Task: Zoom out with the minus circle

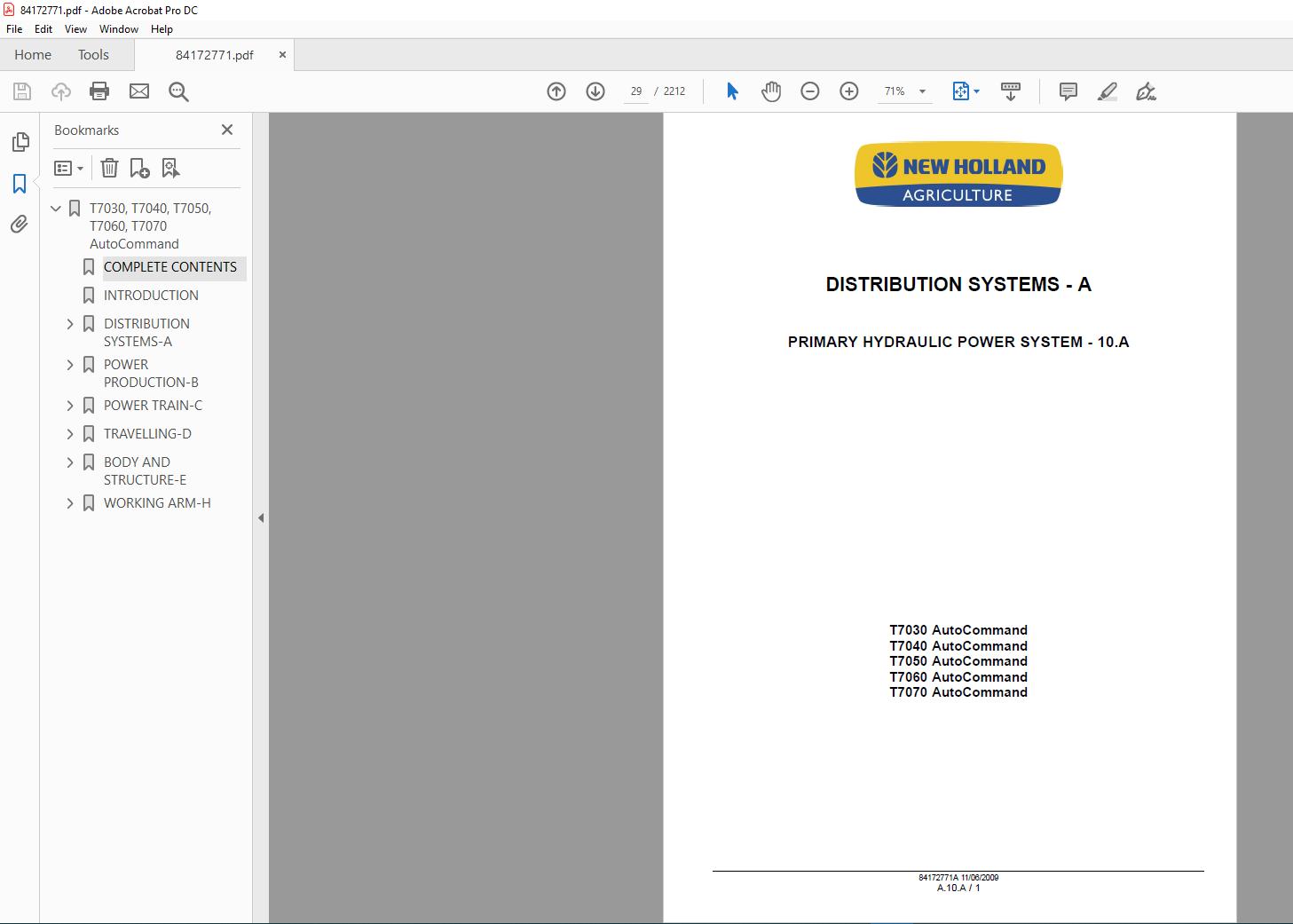Action: pyautogui.click(x=810, y=91)
